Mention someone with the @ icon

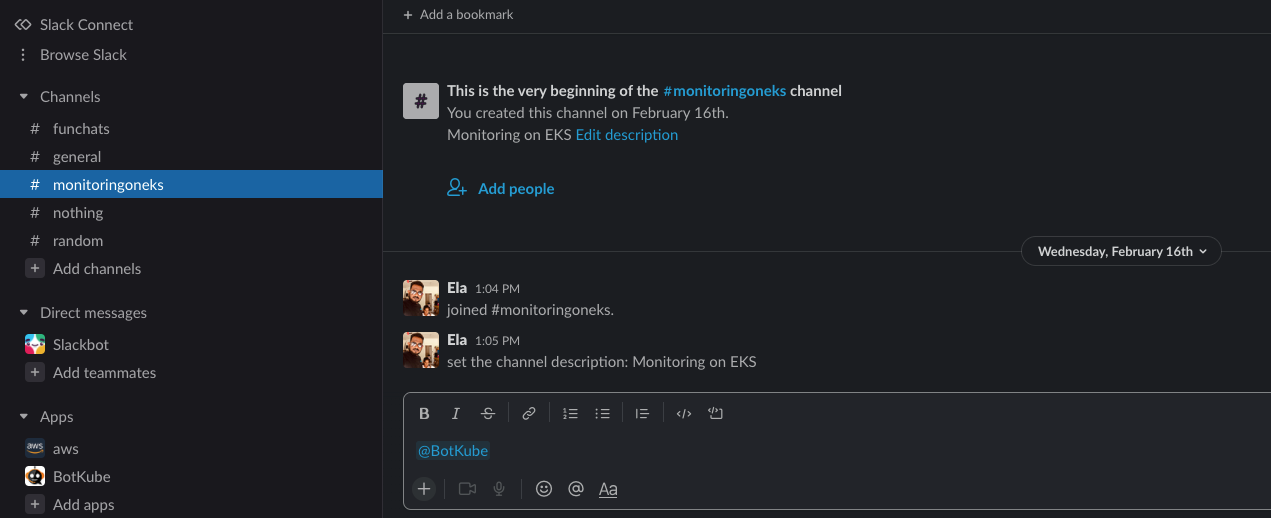575,489
